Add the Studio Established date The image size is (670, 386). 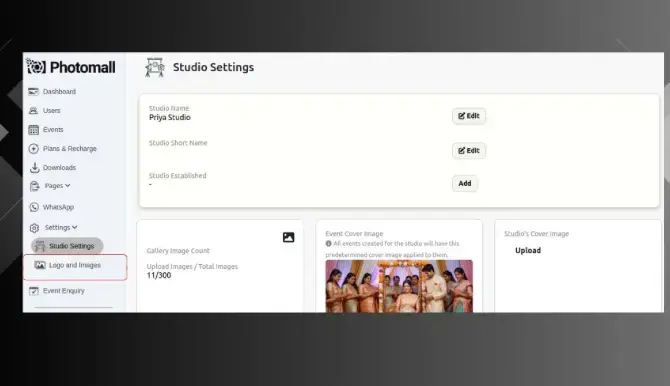coord(465,183)
